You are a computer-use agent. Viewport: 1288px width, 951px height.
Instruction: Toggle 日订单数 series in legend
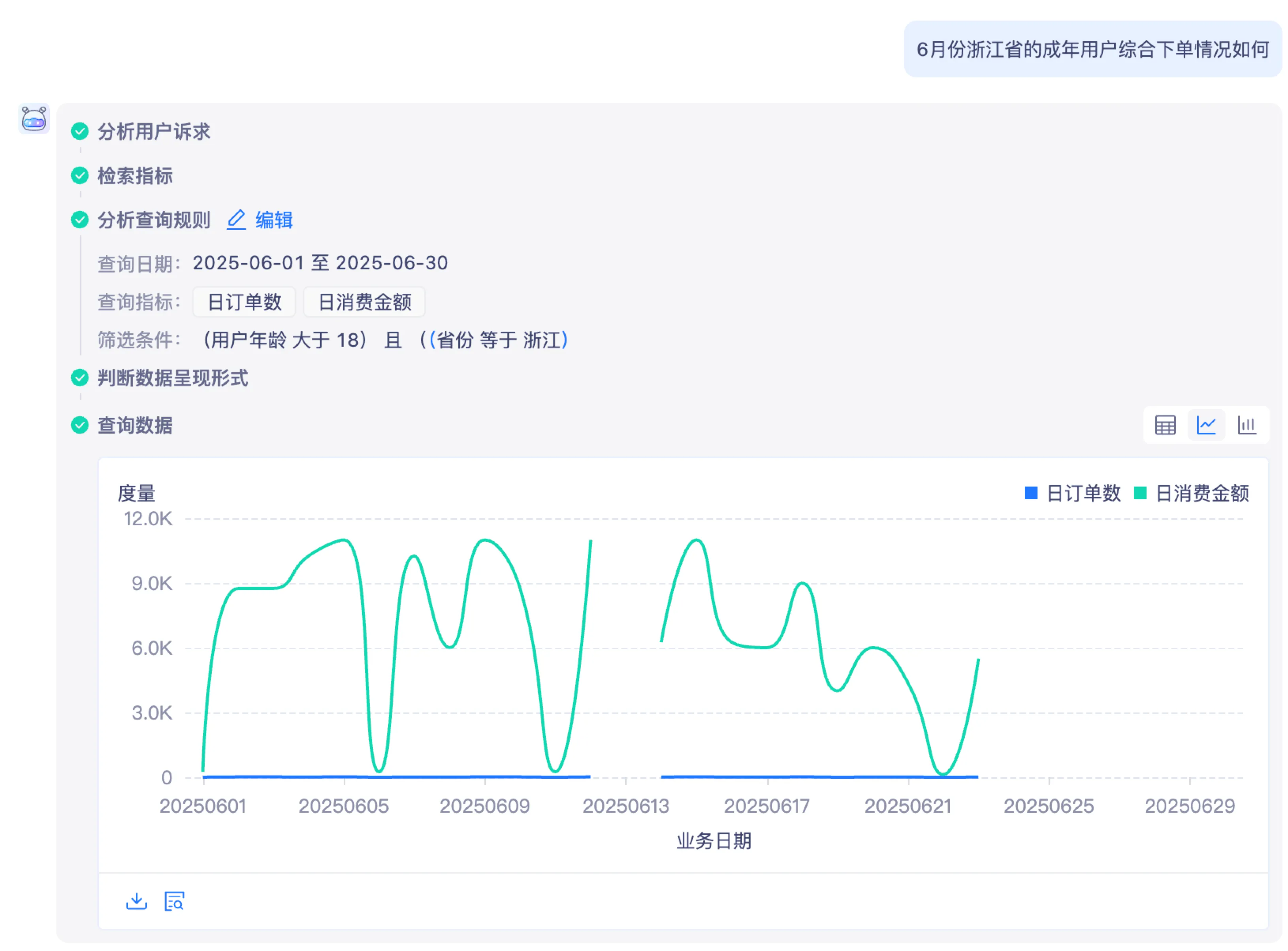click(1083, 493)
